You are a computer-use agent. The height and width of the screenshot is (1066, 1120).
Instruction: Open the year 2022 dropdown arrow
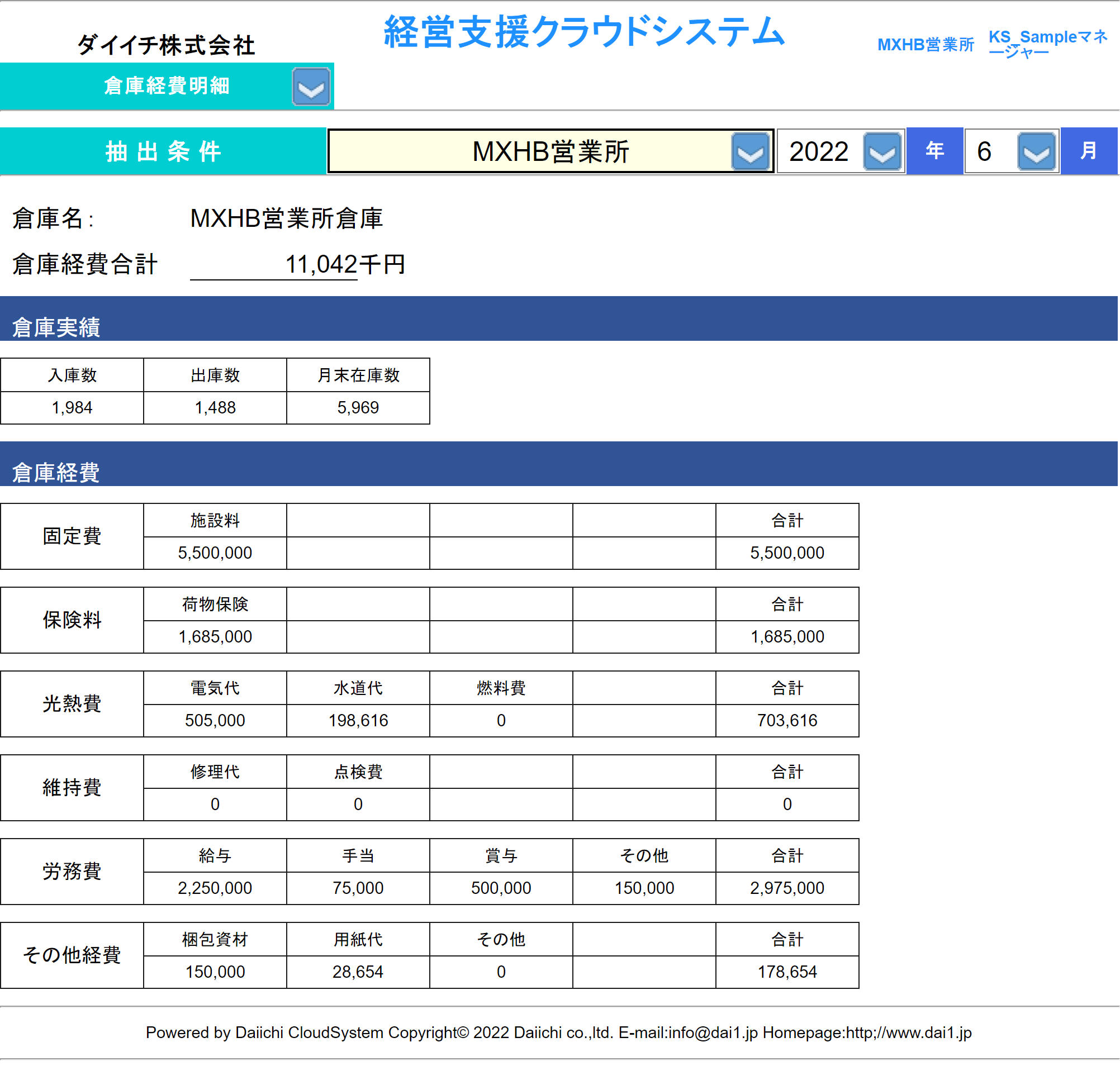(x=882, y=151)
